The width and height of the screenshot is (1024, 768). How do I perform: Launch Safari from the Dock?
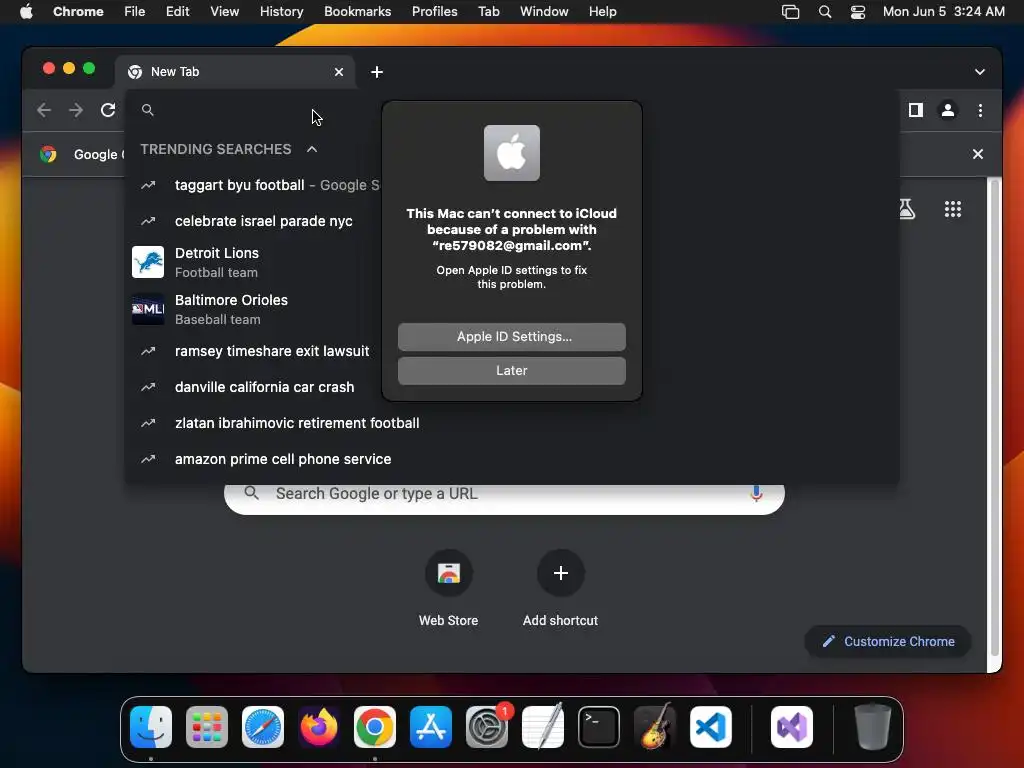(x=263, y=727)
